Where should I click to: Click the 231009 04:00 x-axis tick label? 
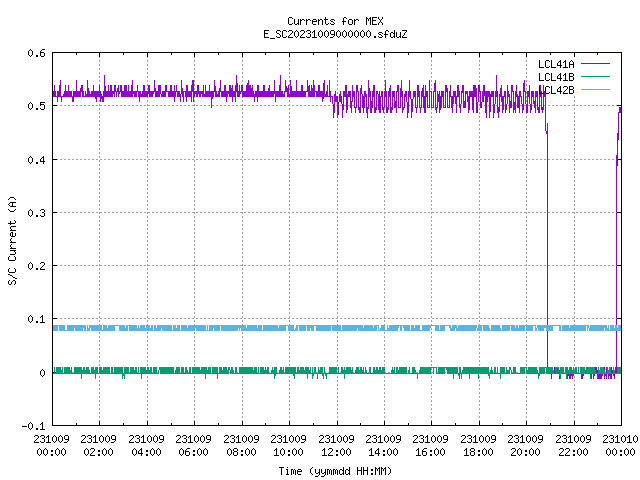[146, 445]
